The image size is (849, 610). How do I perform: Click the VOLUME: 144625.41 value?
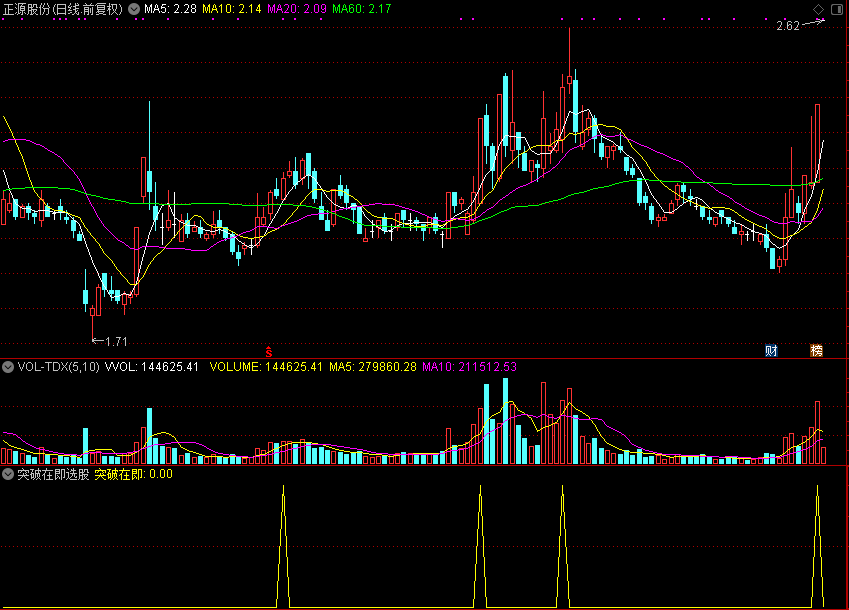coord(266,367)
